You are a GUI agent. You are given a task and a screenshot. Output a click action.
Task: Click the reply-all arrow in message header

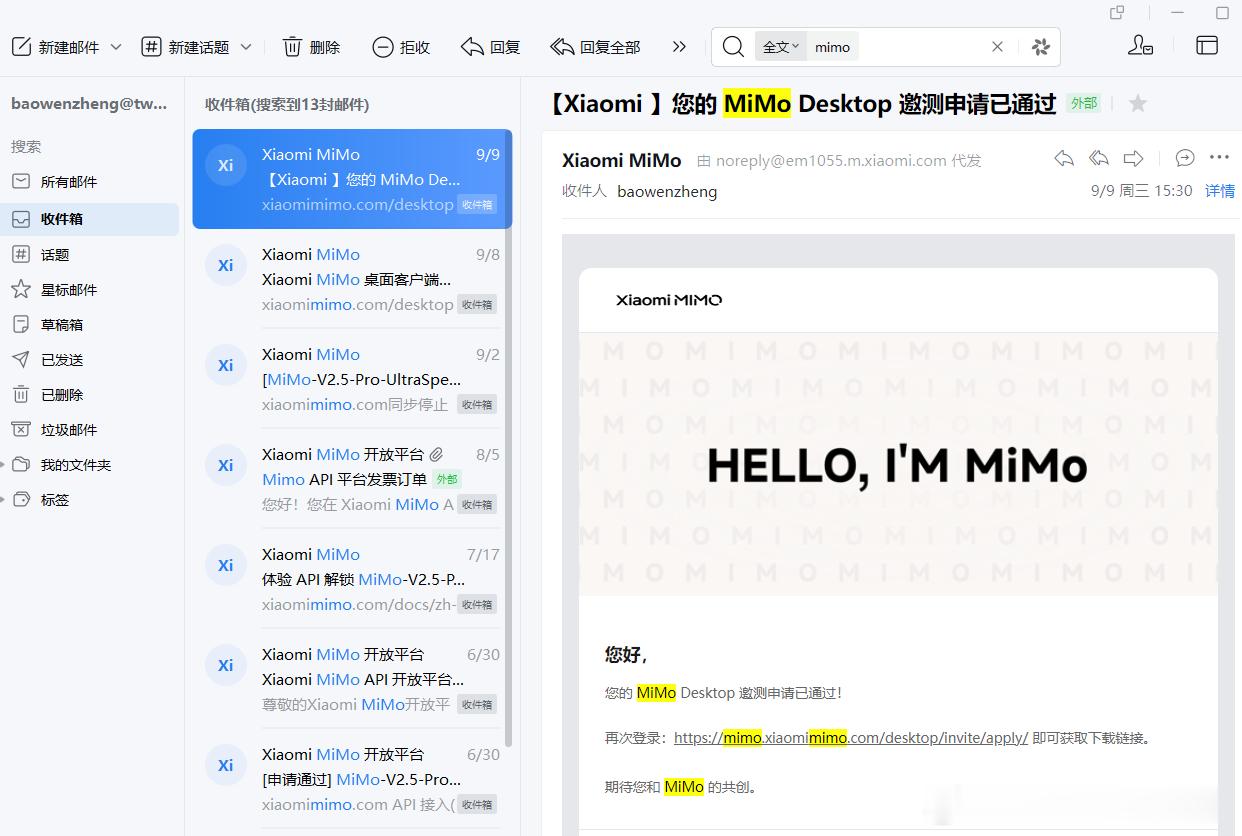click(1099, 158)
